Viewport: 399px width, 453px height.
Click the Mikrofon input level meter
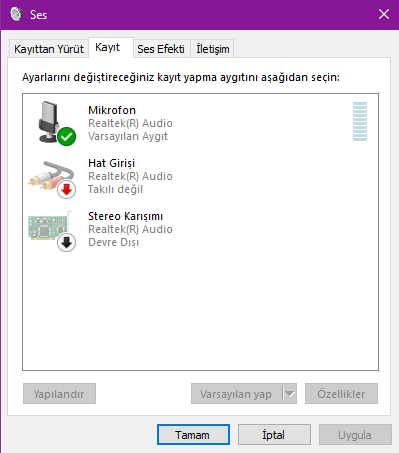click(360, 122)
